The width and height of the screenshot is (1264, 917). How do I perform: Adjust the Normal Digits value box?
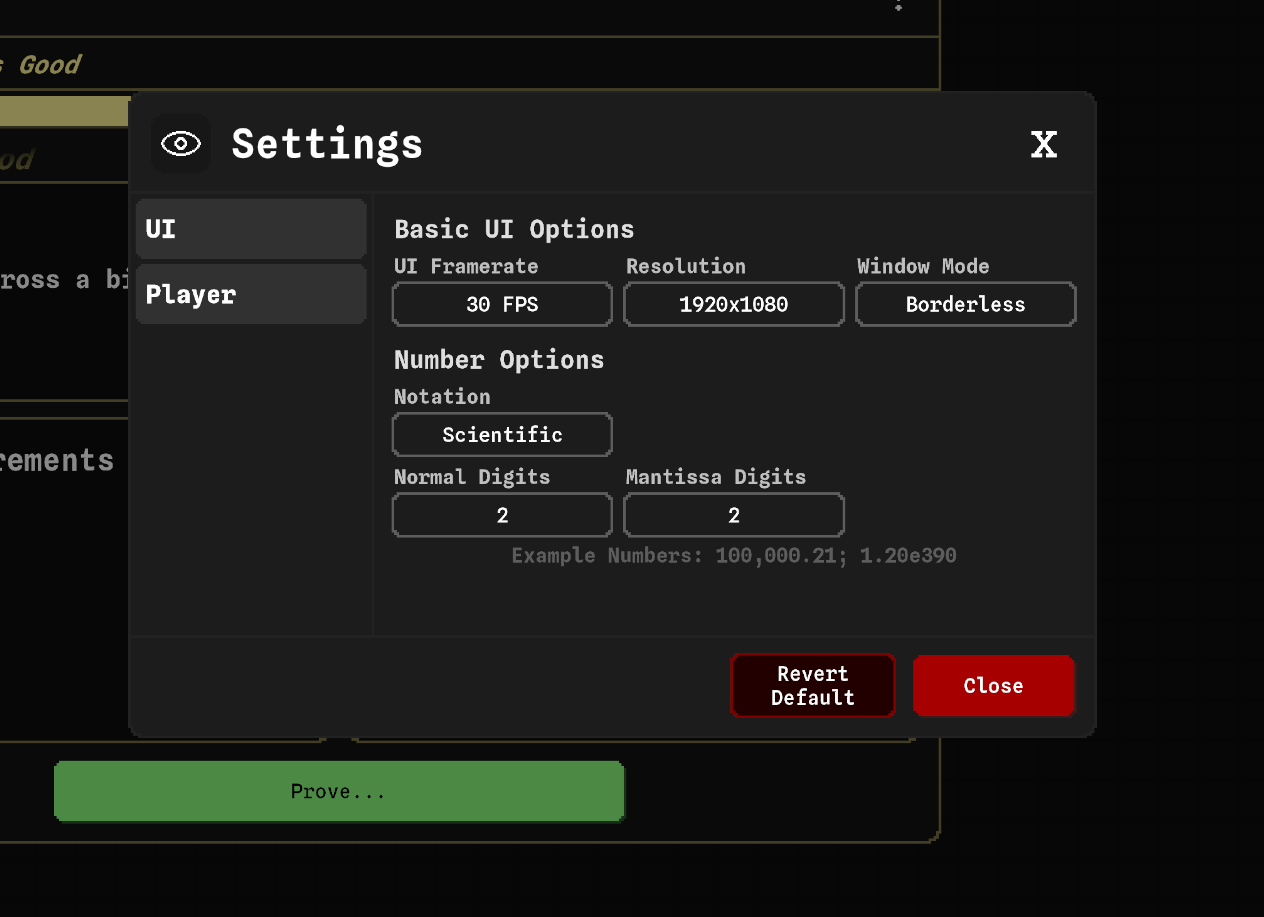pyautogui.click(x=502, y=516)
